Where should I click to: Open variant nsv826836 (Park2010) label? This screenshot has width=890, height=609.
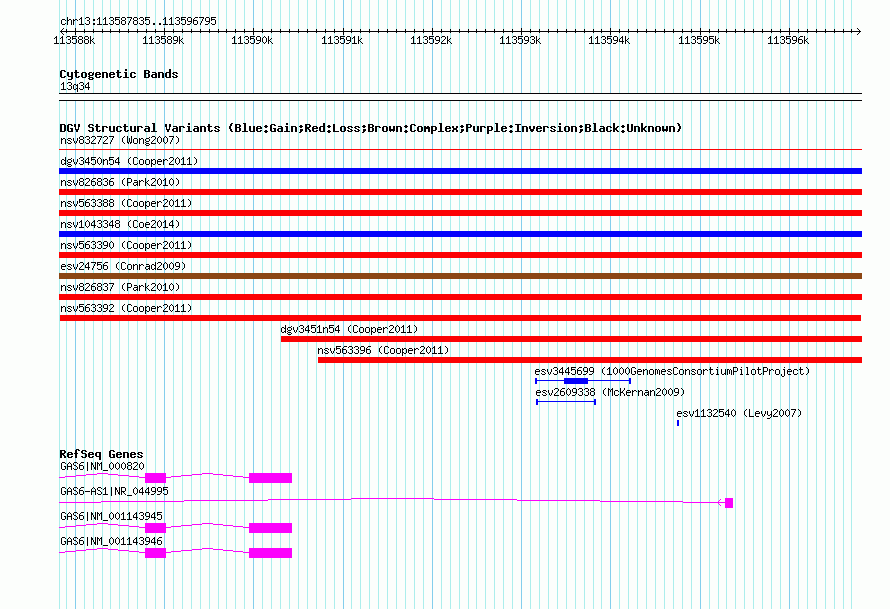(120, 182)
